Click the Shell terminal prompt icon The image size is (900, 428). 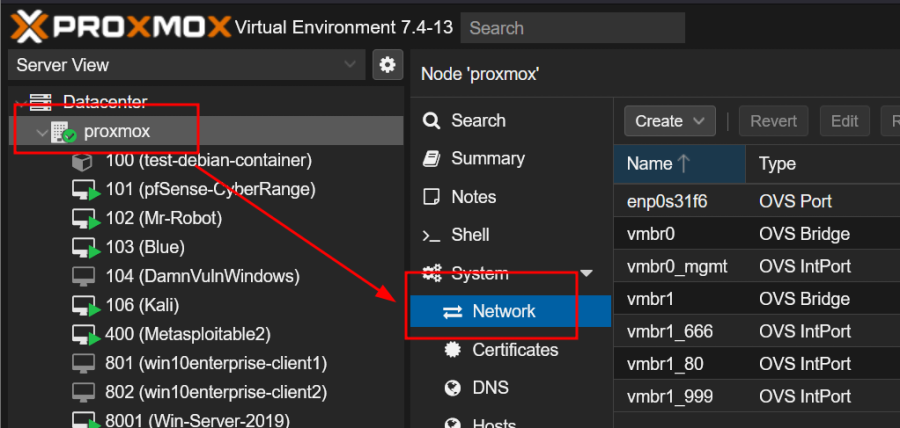(x=432, y=235)
